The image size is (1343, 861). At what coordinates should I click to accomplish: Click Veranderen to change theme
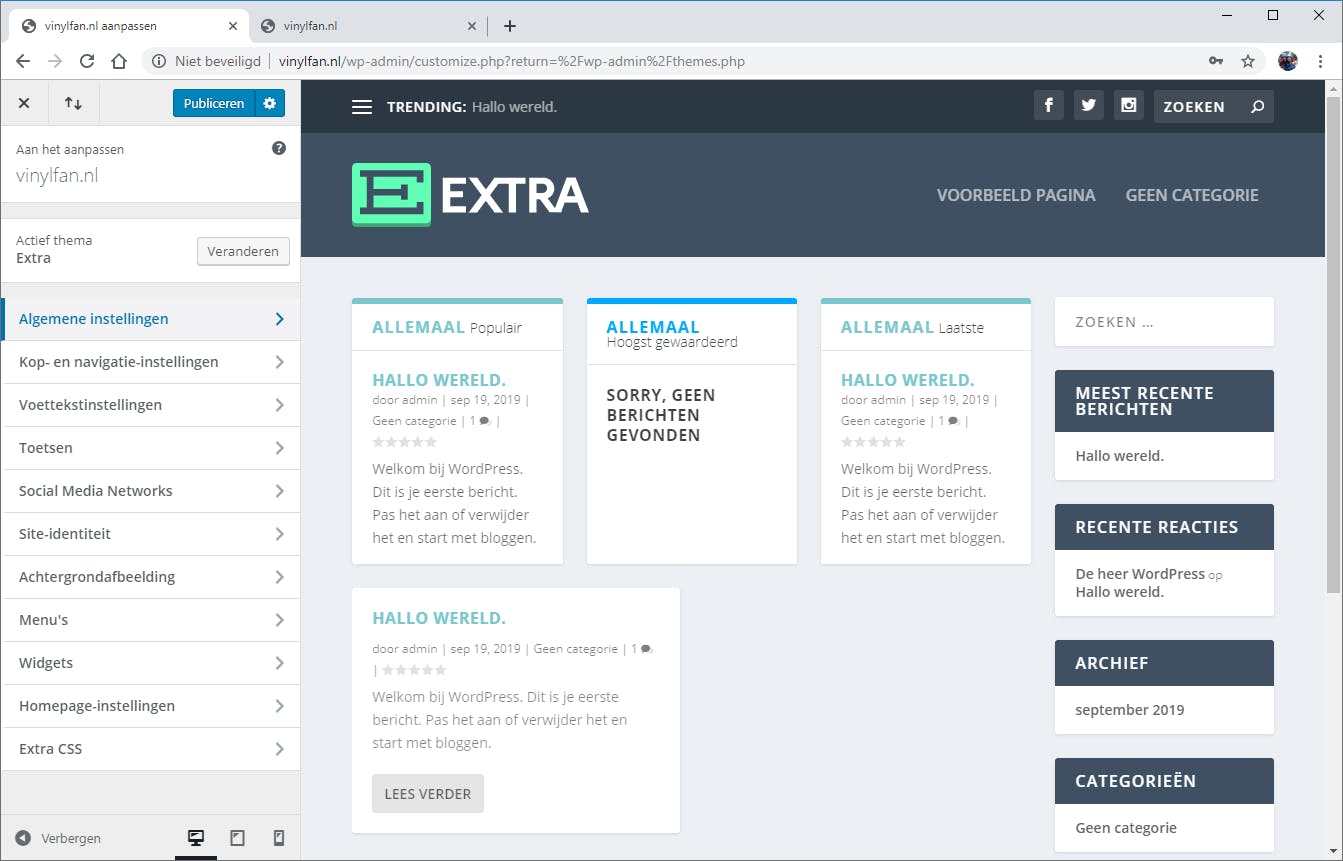coord(243,251)
